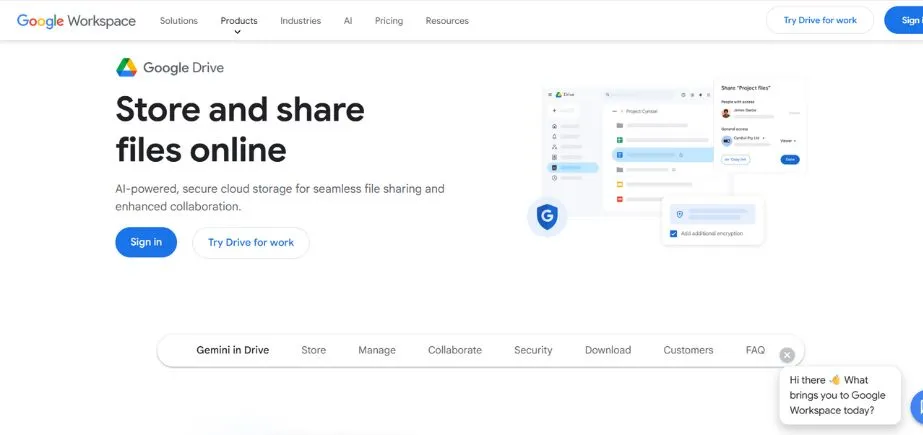Select the highlighted blue Docs file row
The width and height of the screenshot is (923, 435).
click(x=663, y=155)
